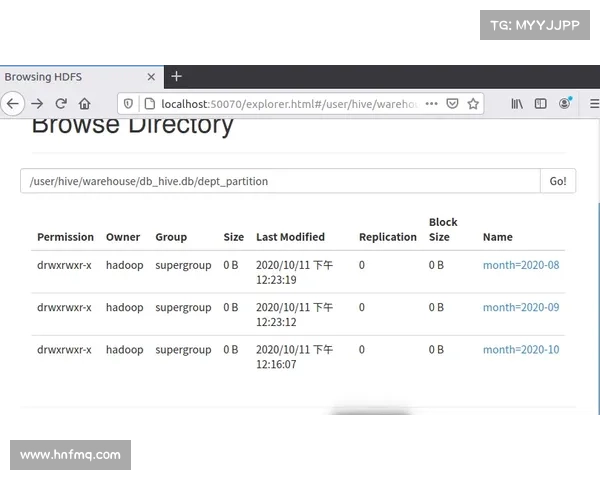Toggle the sidebar view icon
This screenshot has height=480, width=600.
[541, 103]
